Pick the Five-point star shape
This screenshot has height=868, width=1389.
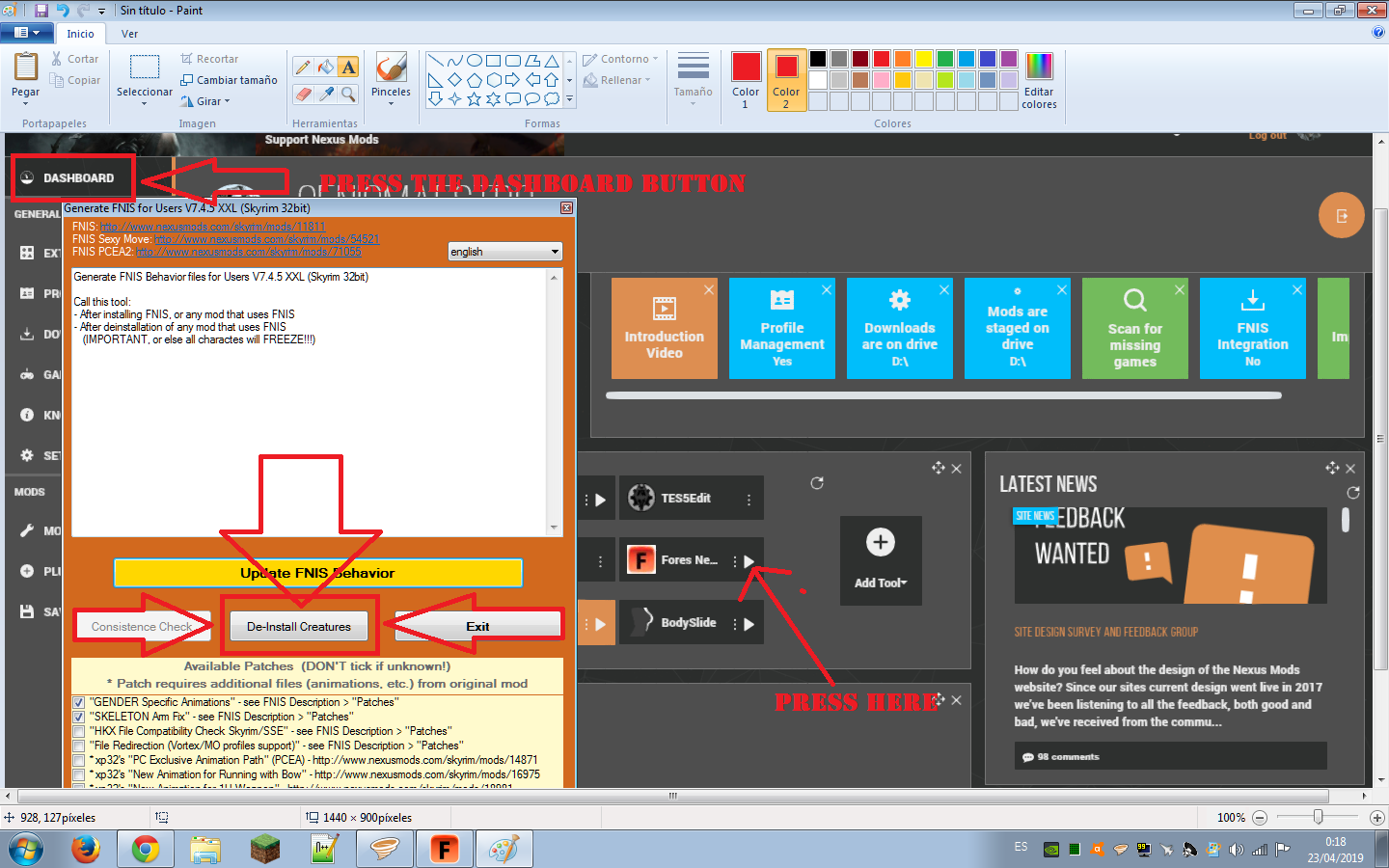[475, 98]
